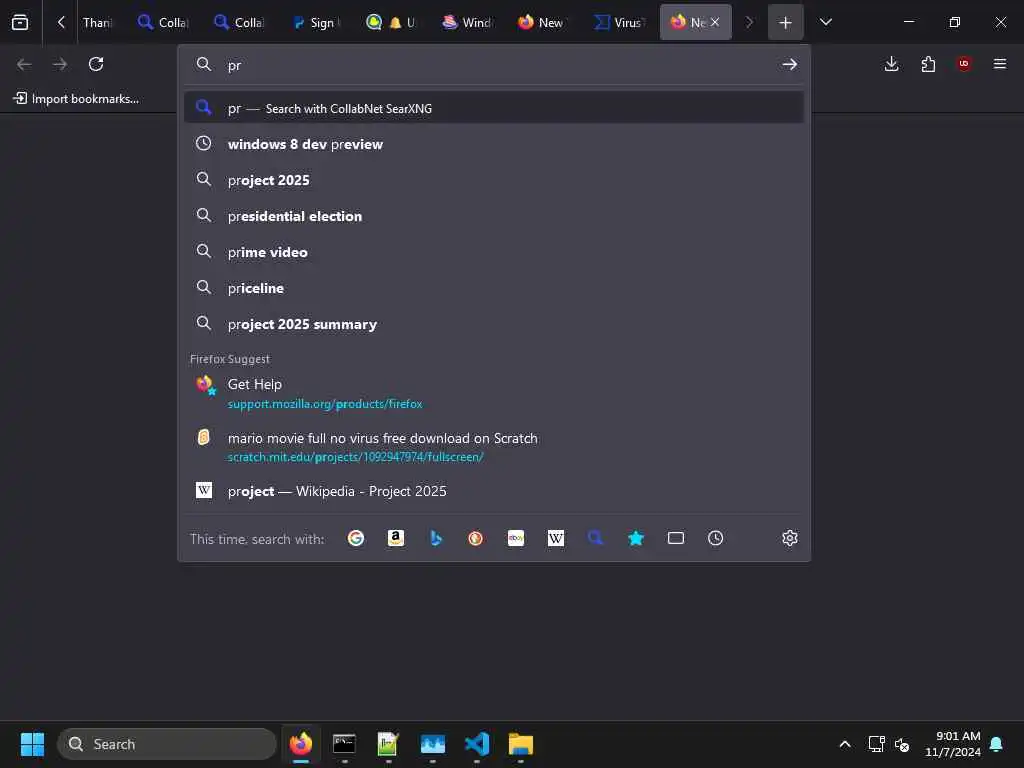Open Firefox from the taskbar
The height and width of the screenshot is (768, 1024).
pos(300,744)
